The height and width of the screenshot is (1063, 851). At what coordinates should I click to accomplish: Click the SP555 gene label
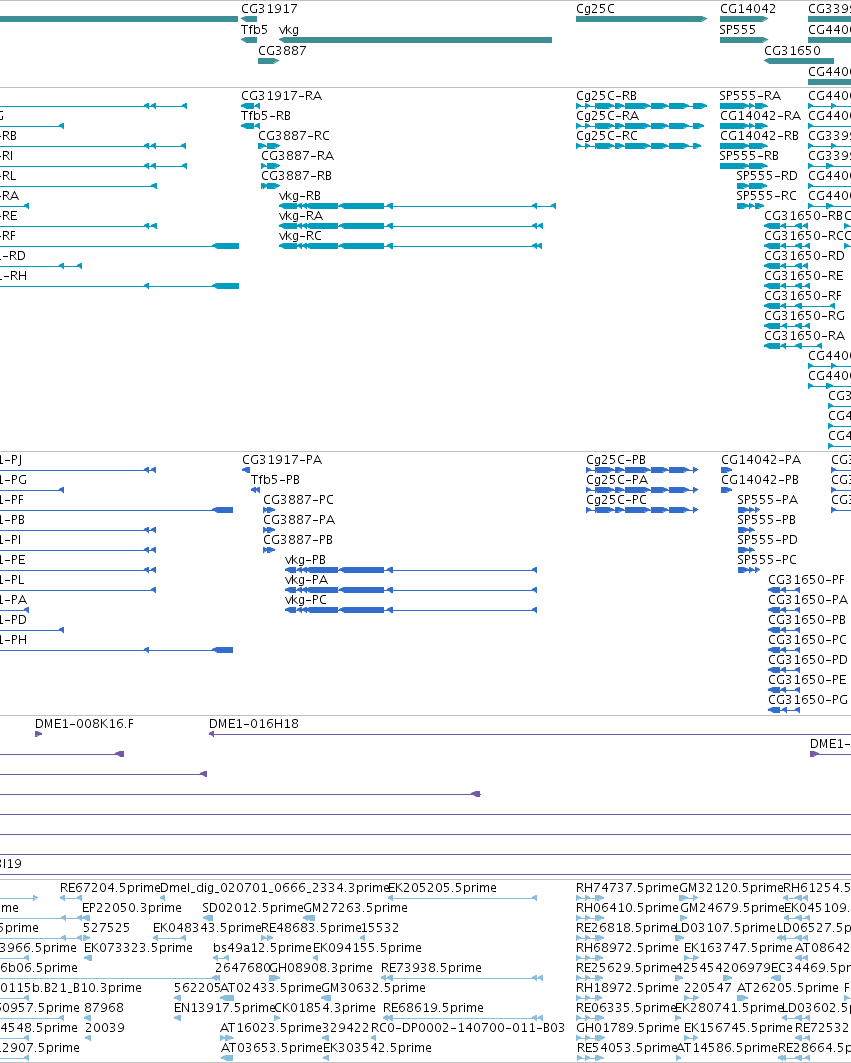[738, 30]
